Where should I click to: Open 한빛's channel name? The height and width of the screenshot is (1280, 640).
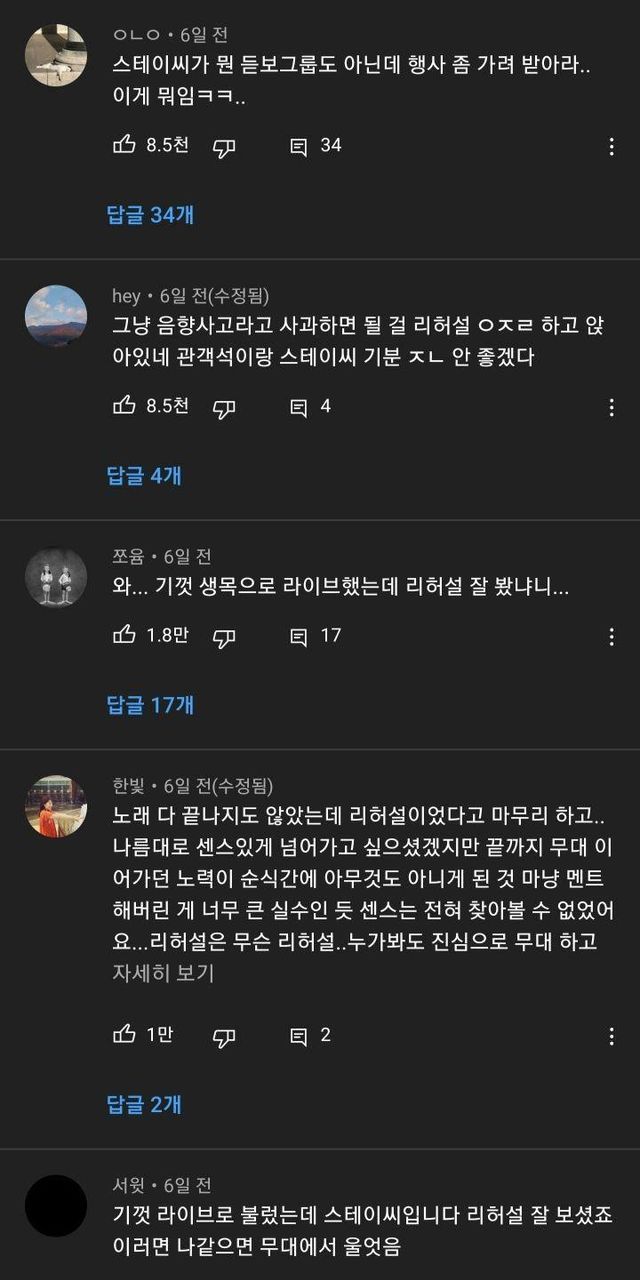130,786
